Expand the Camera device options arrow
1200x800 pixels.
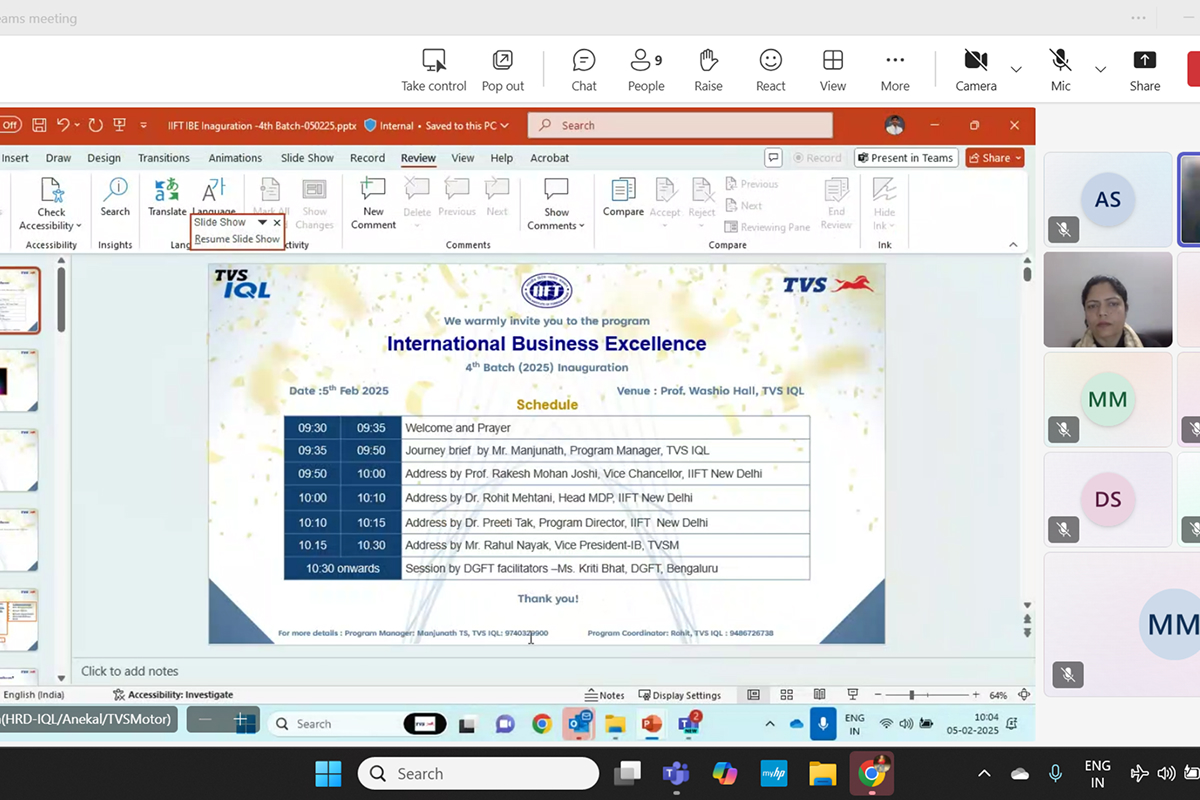[x=1016, y=69]
